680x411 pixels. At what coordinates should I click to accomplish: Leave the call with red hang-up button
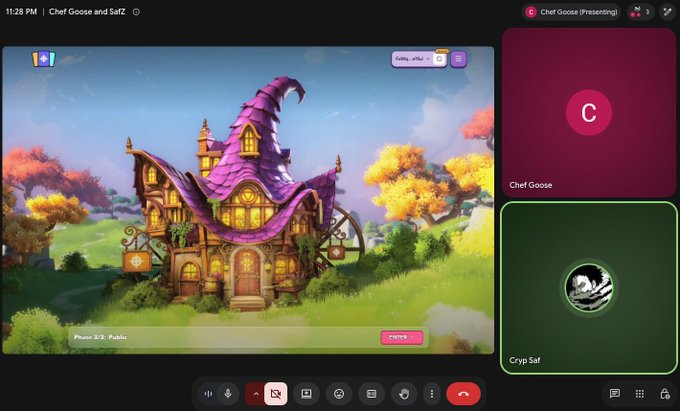point(464,394)
